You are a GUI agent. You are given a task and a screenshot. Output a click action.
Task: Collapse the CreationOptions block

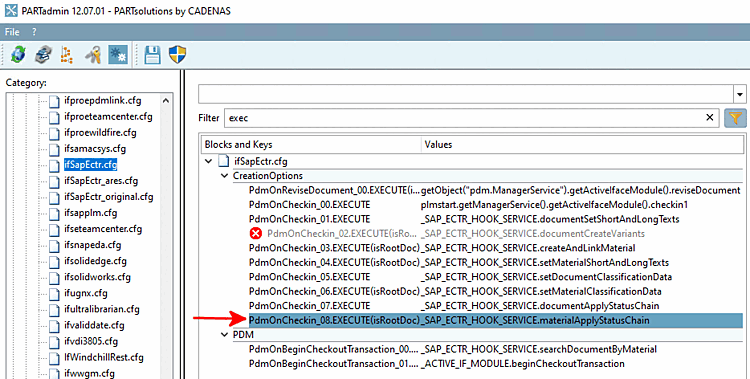click(x=224, y=176)
